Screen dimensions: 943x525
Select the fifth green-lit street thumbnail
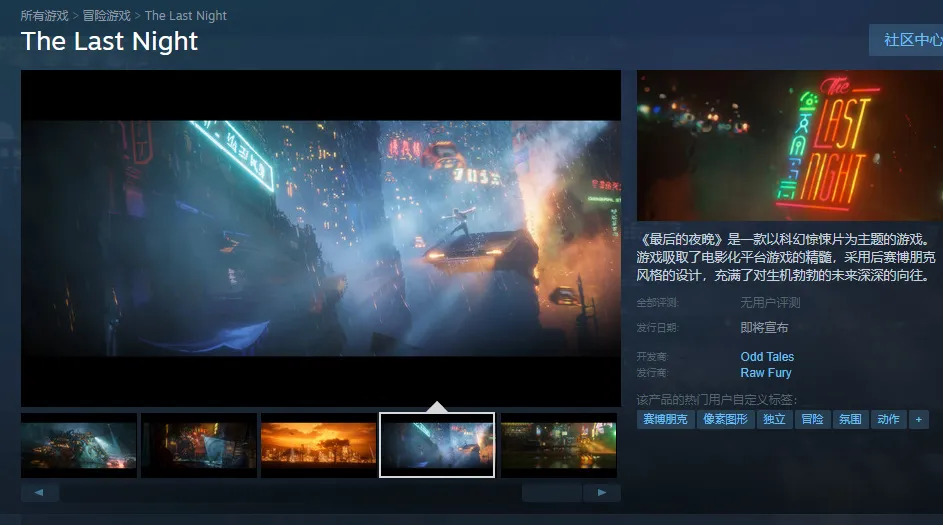(x=559, y=445)
